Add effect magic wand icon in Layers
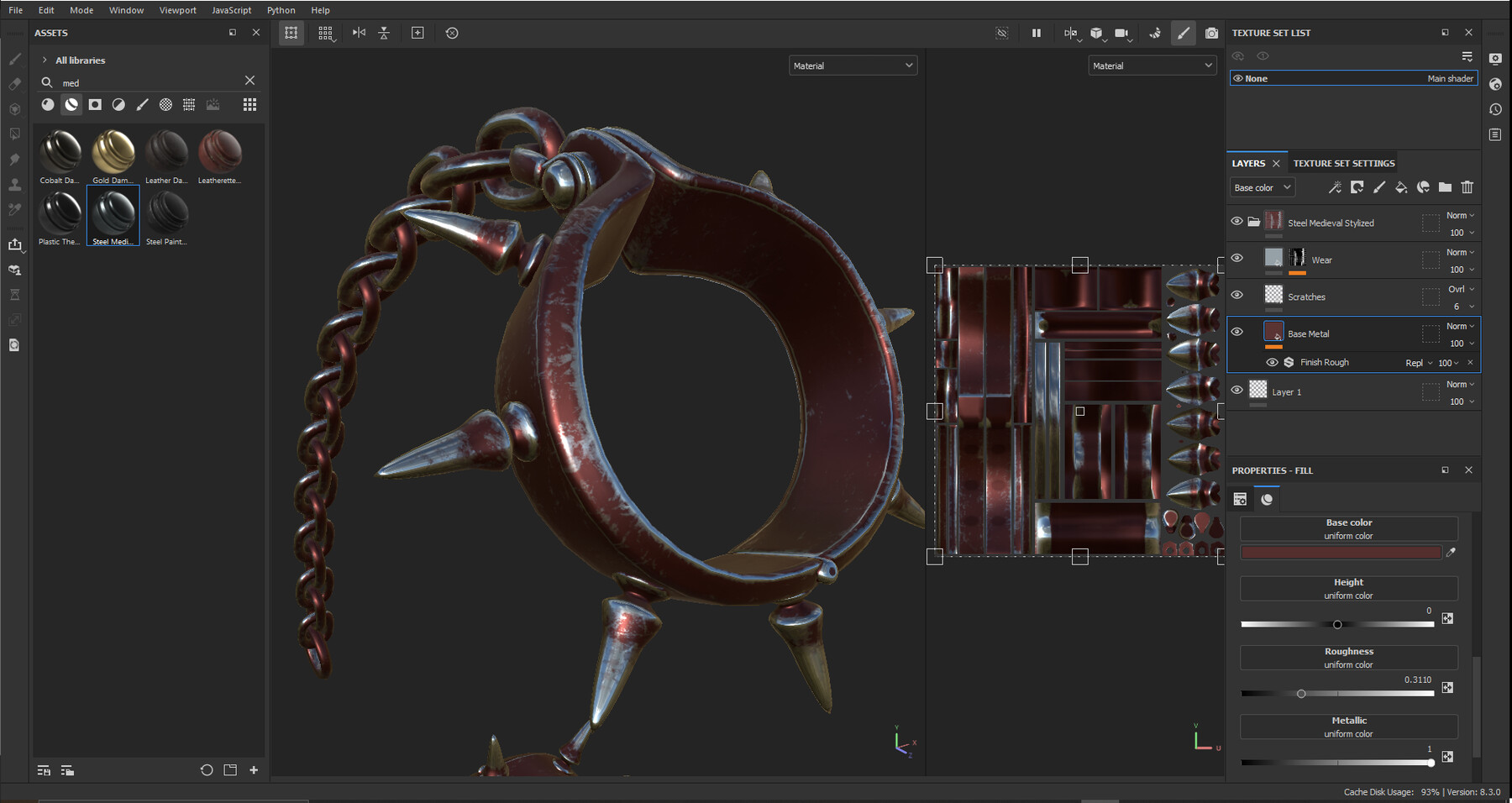This screenshot has width=1512, height=803. [1335, 187]
